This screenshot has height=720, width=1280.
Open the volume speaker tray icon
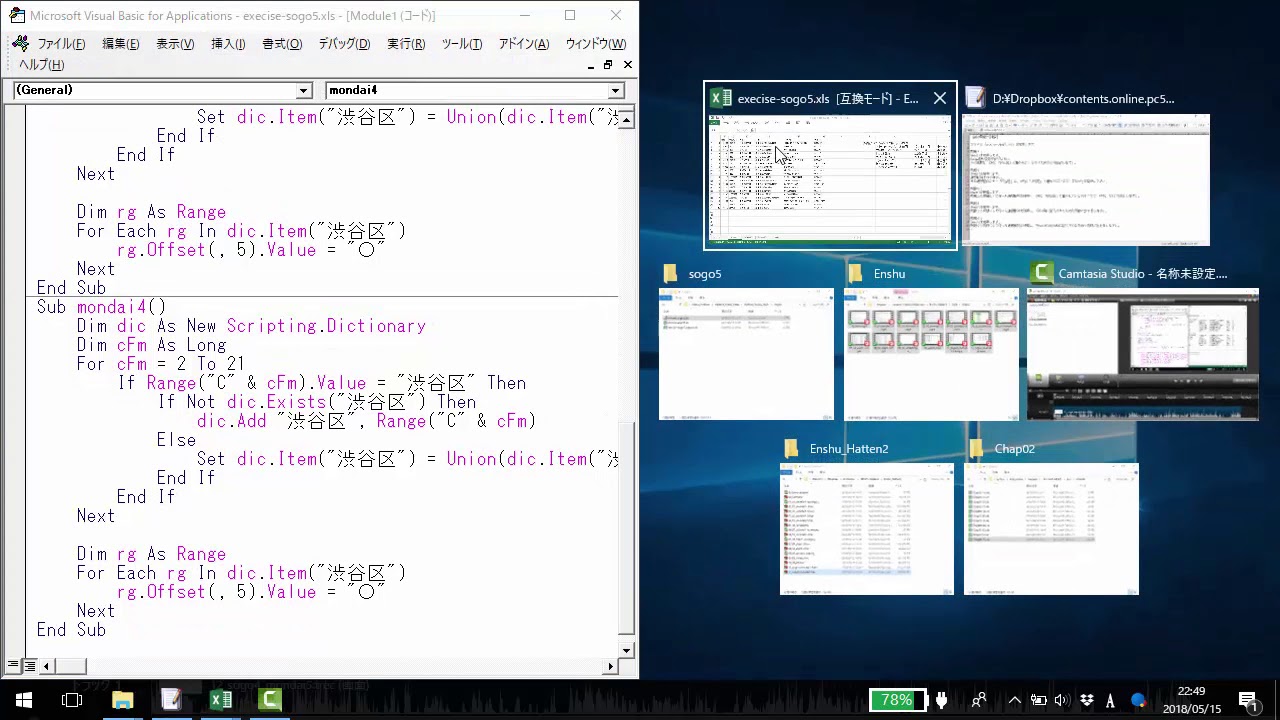[1062, 700]
